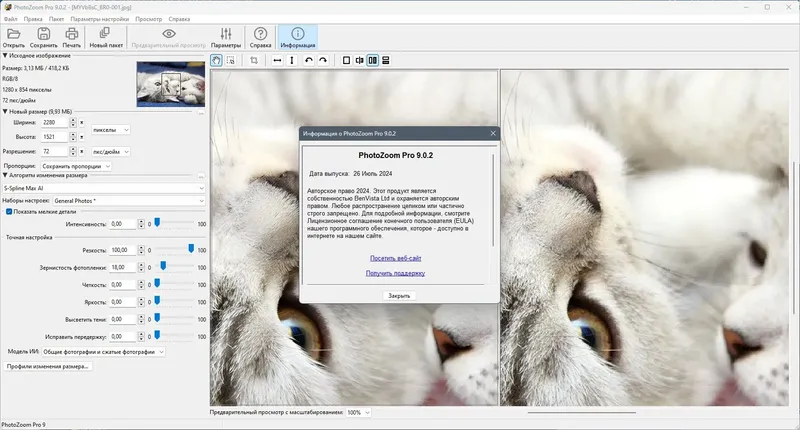Click the Закрыть button in the dialog
Viewport: 800px width, 430px height.
click(399, 296)
